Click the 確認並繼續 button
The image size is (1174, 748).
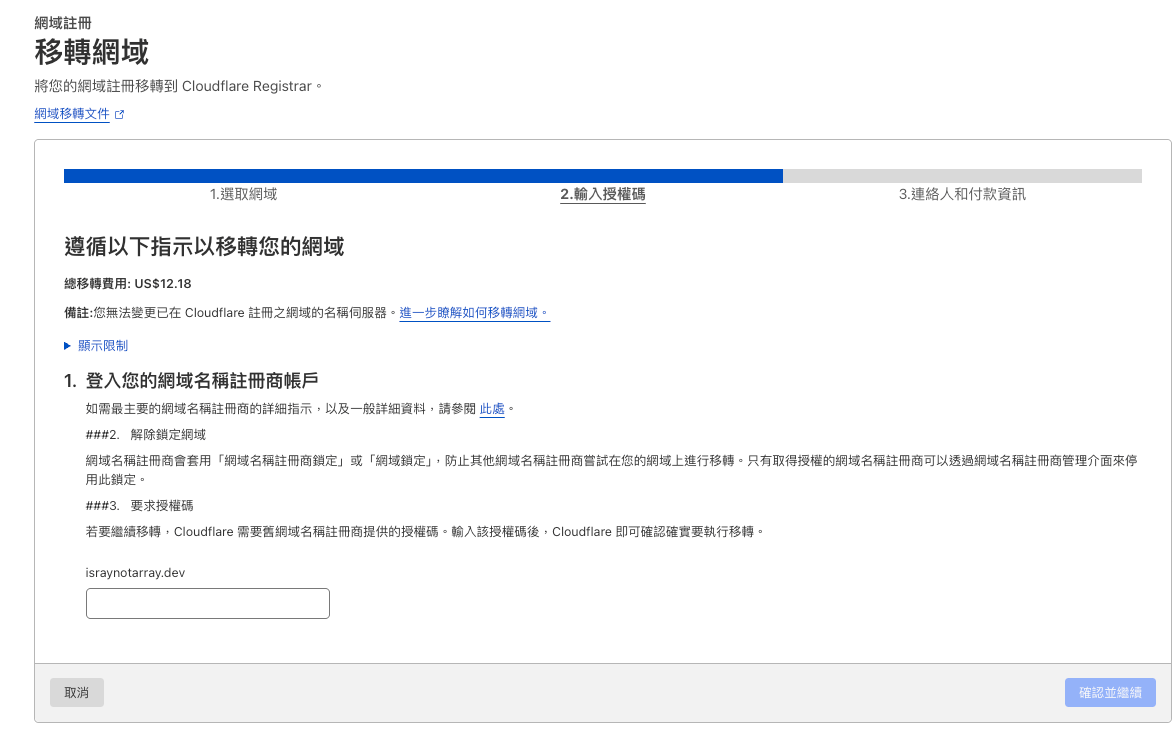1110,693
